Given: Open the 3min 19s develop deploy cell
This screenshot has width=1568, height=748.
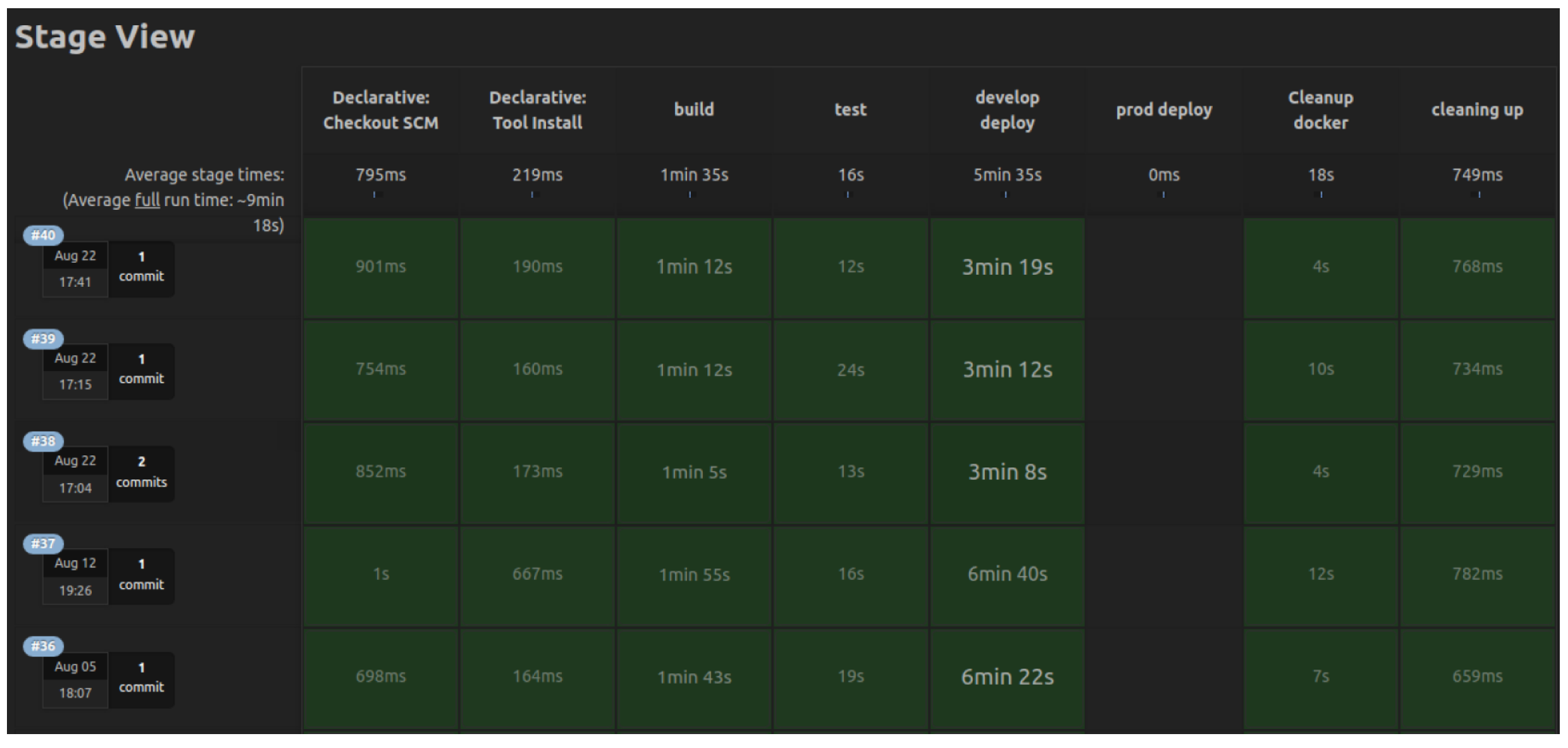Looking at the screenshot, I should pyautogui.click(x=1007, y=268).
